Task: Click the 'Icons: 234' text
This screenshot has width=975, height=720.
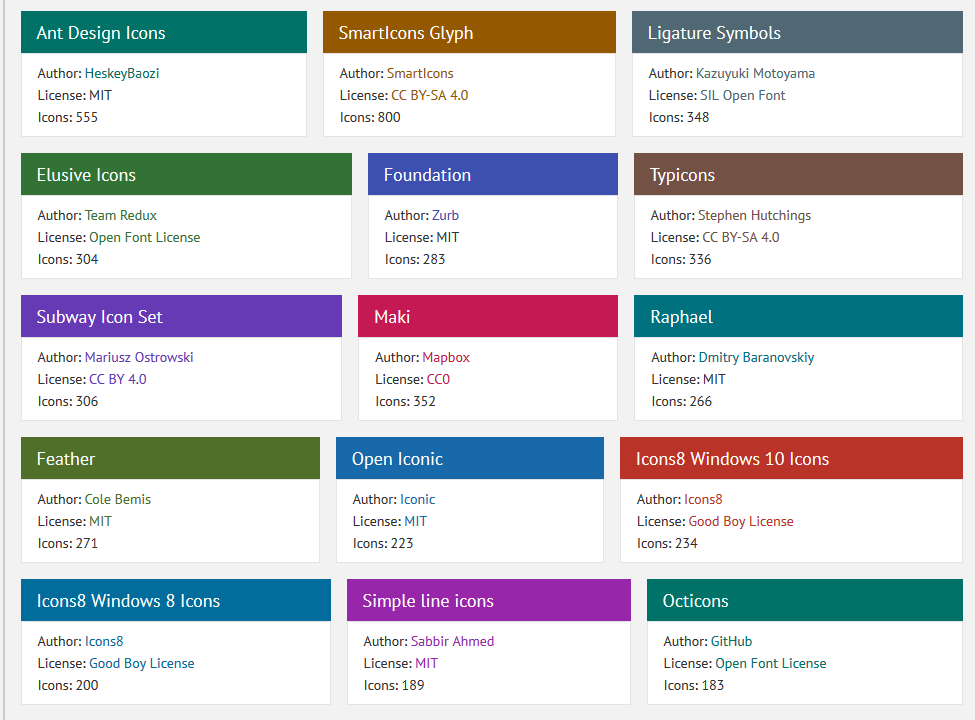Action: coord(667,543)
